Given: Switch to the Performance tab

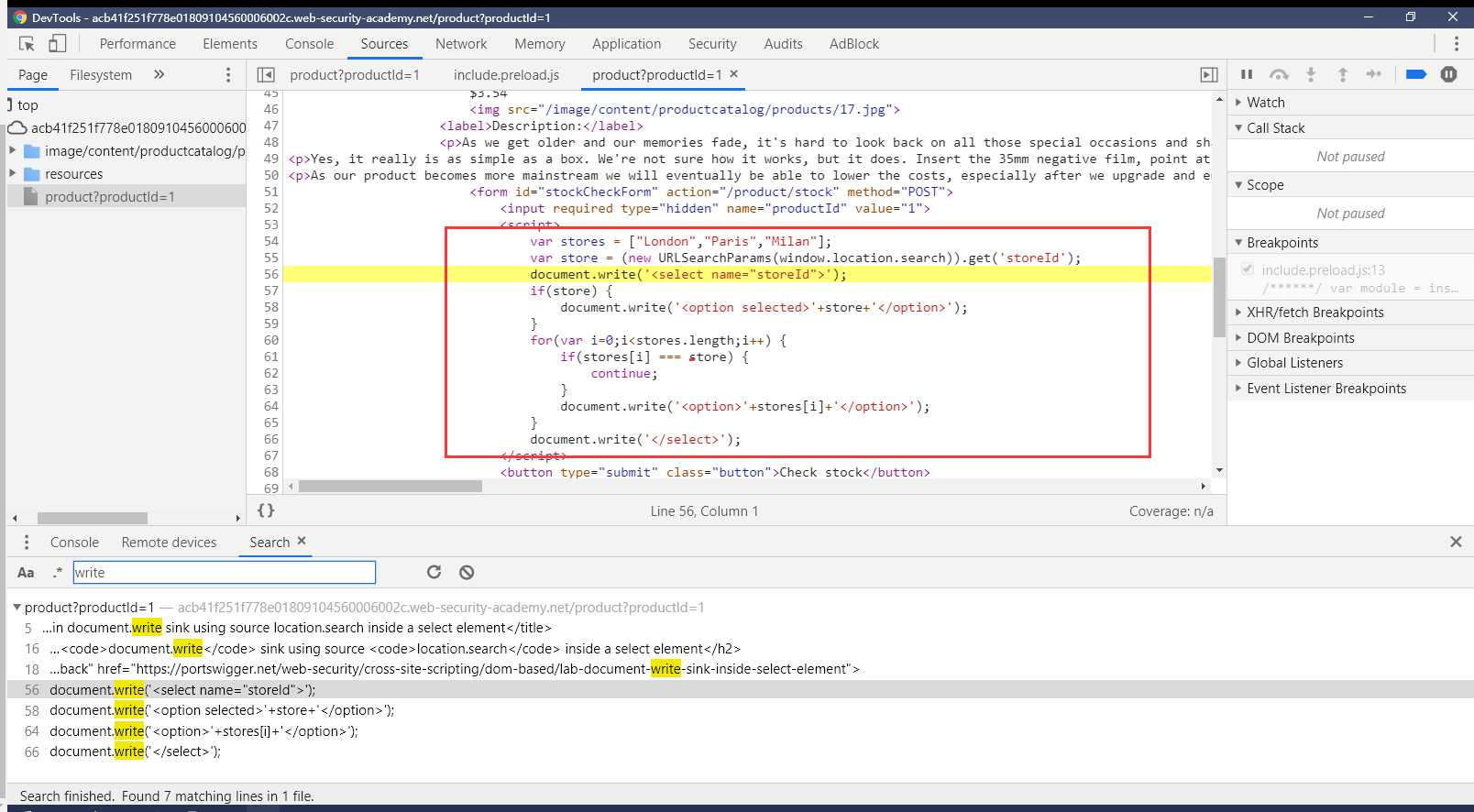Looking at the screenshot, I should click(x=137, y=43).
